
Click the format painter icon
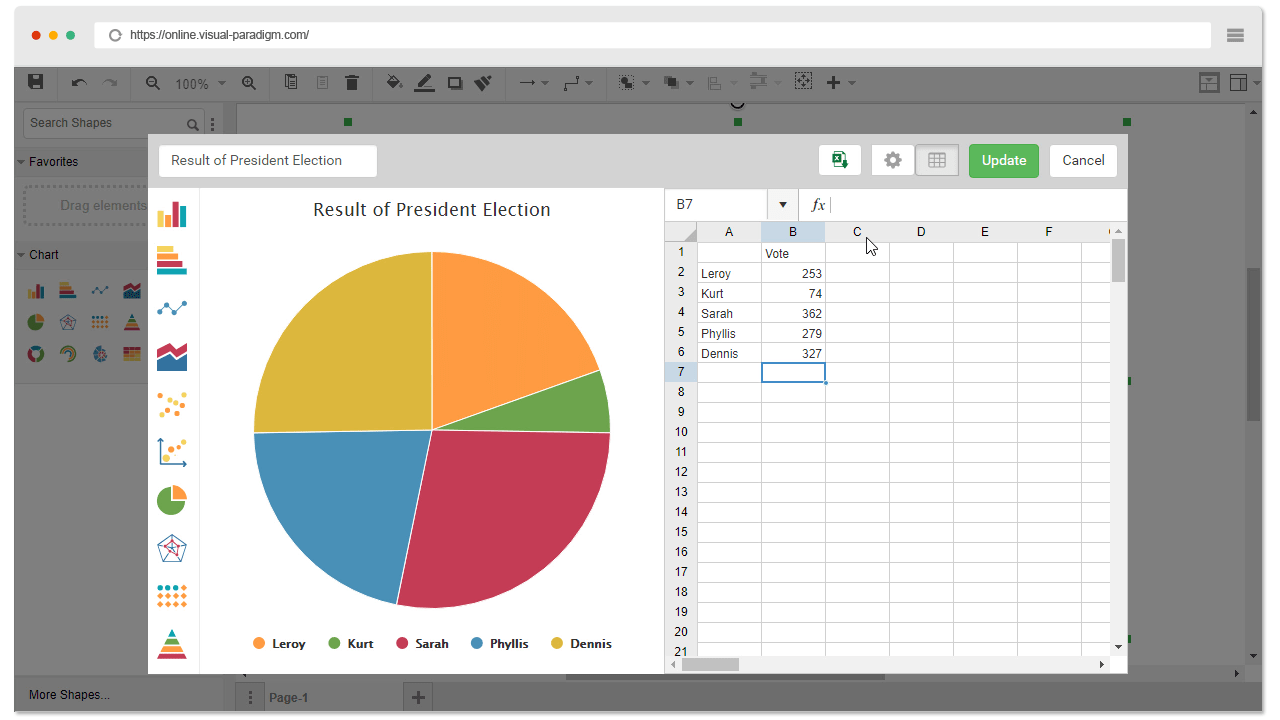484,83
